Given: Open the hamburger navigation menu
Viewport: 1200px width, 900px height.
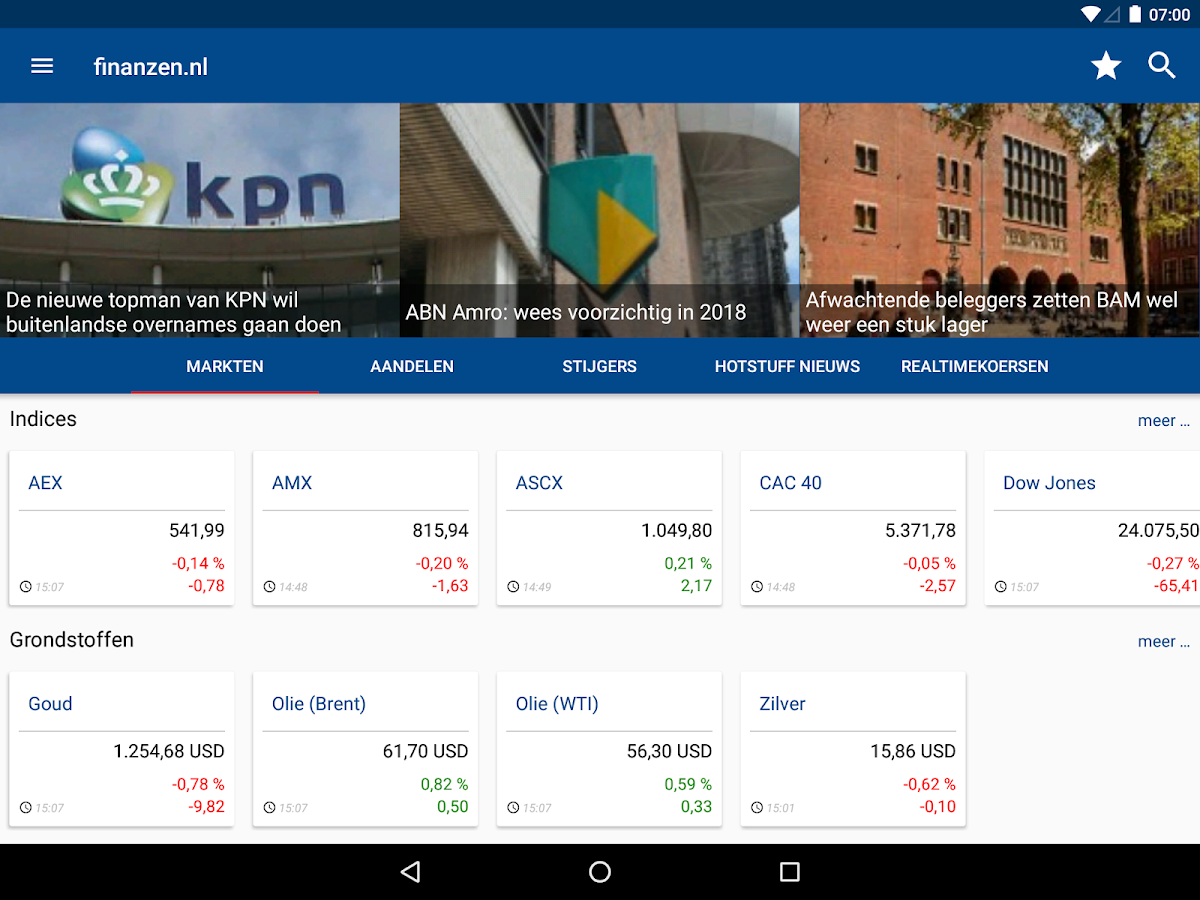Looking at the screenshot, I should (42, 66).
